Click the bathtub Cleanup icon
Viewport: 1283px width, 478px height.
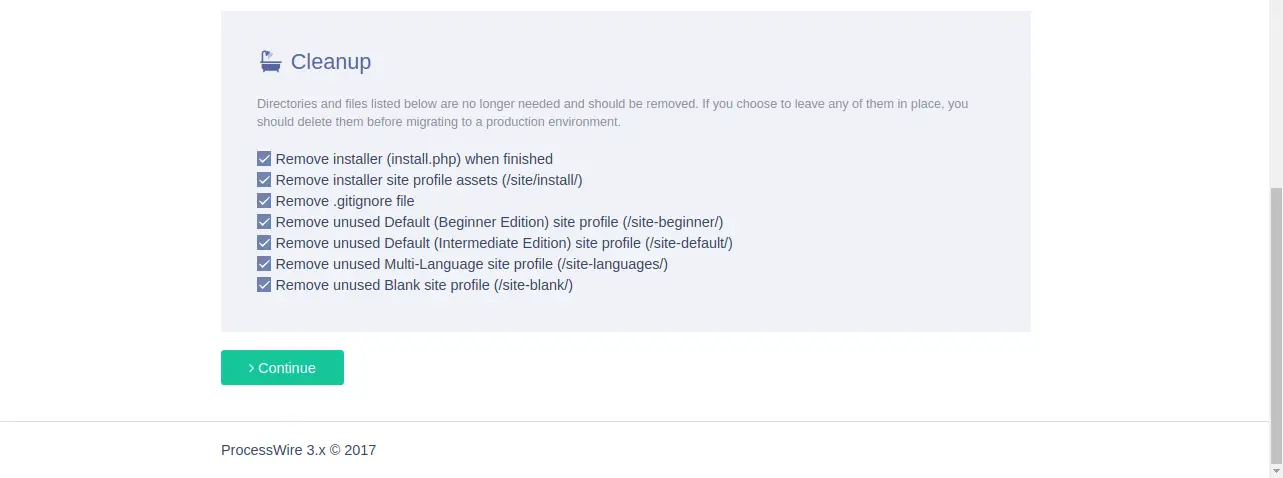pyautogui.click(x=270, y=61)
